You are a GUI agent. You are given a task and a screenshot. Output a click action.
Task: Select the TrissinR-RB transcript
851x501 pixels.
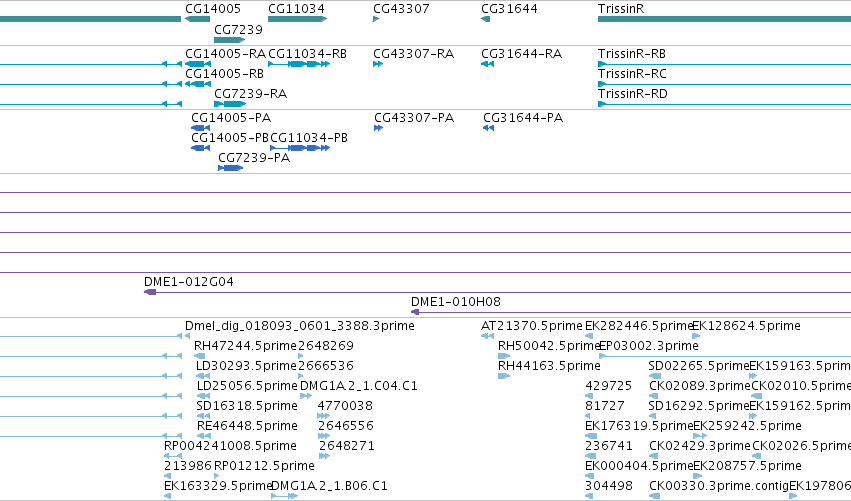632,54
